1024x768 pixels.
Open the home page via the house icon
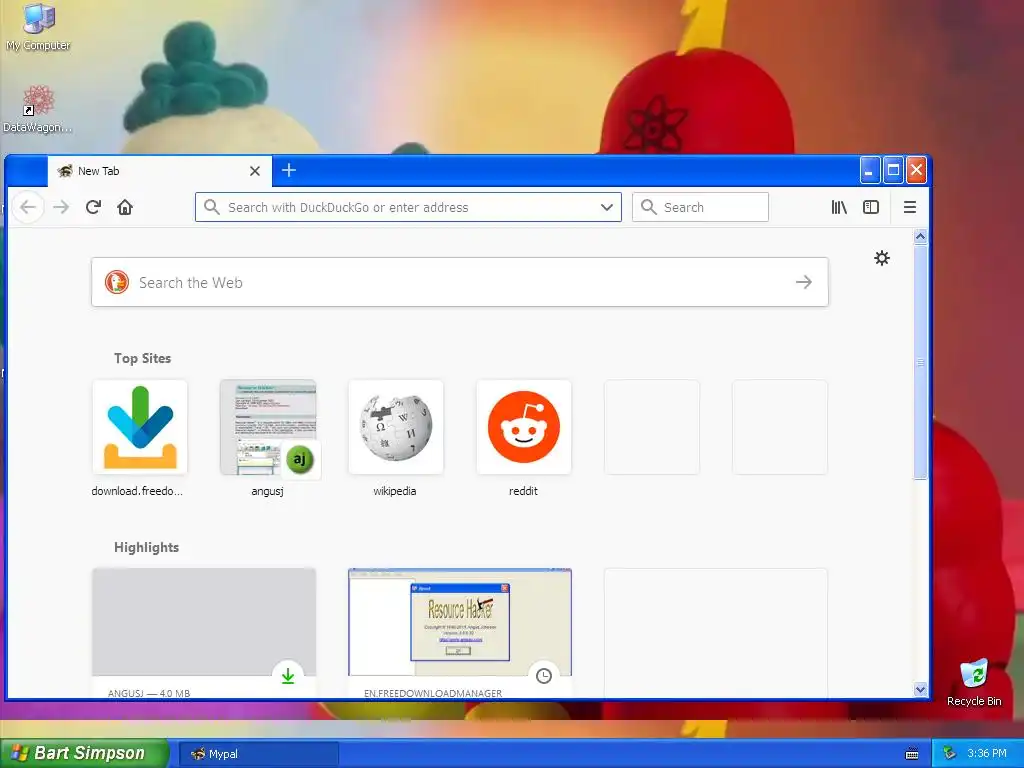click(x=125, y=207)
